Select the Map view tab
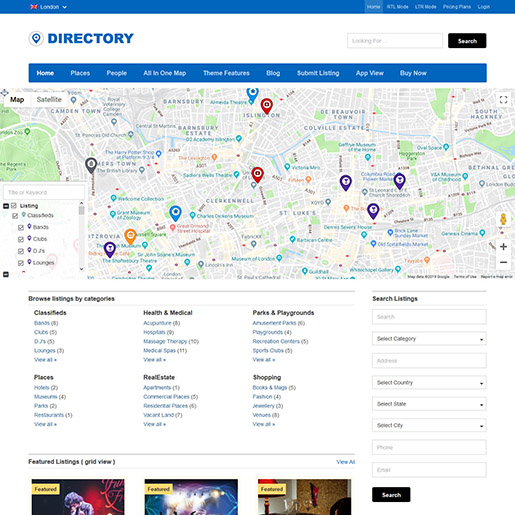 [17, 99]
